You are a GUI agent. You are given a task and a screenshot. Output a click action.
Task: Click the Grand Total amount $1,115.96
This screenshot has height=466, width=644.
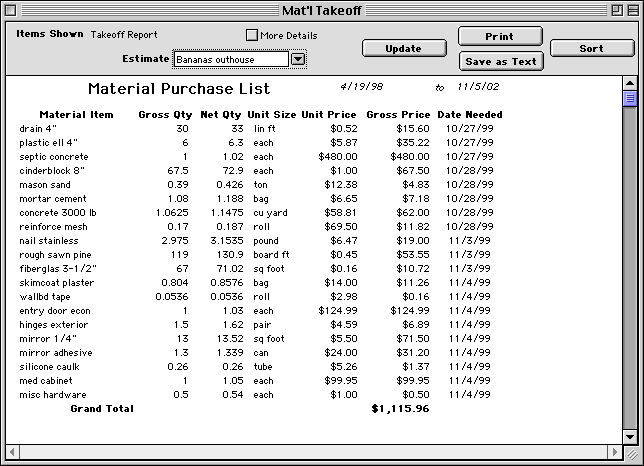400,409
